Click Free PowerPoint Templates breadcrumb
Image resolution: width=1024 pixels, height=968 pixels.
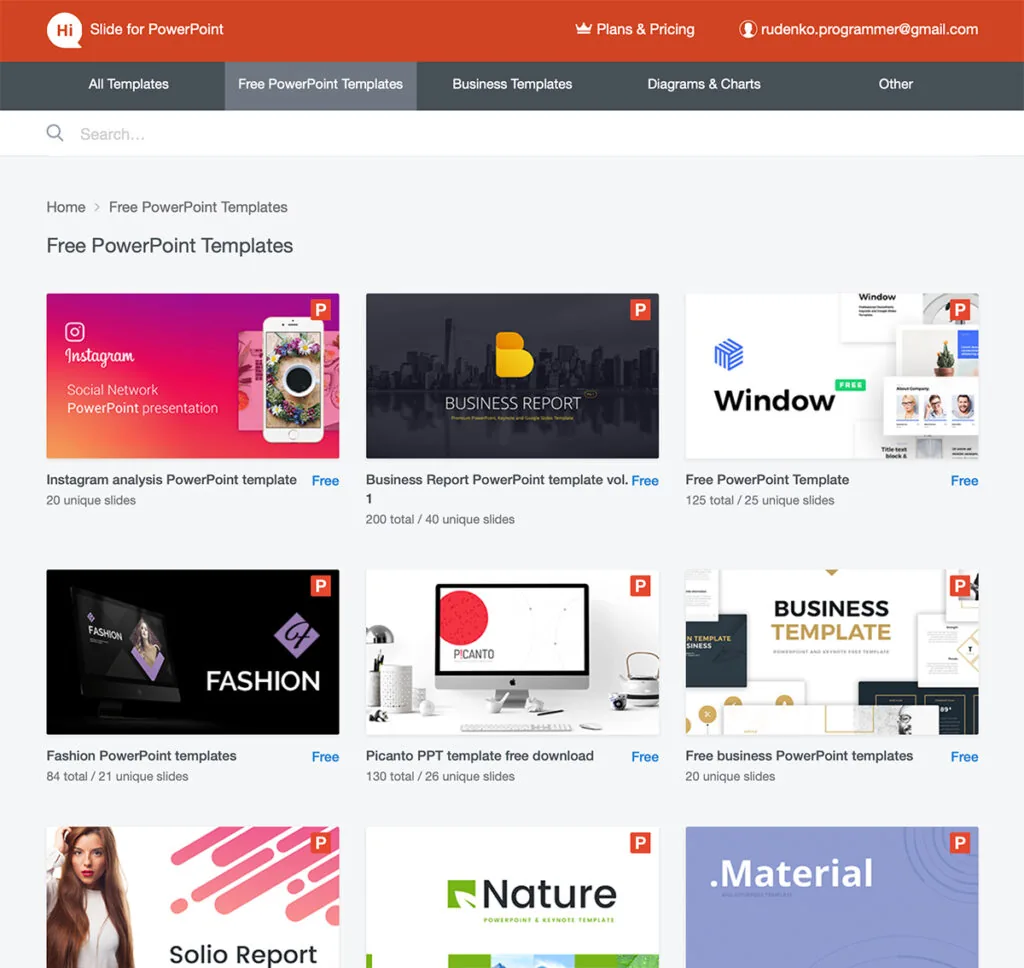click(x=198, y=207)
